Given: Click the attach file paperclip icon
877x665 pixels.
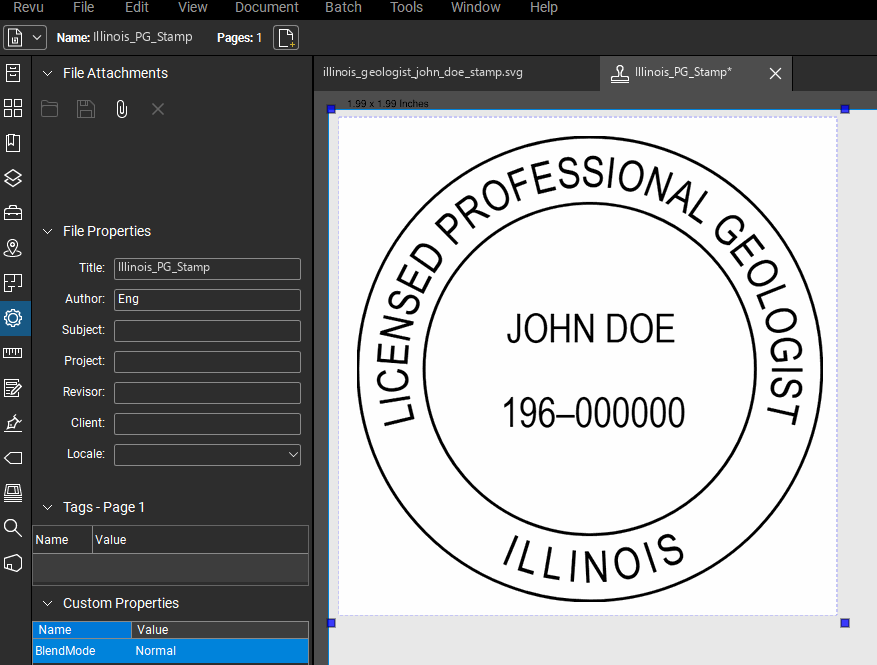Looking at the screenshot, I should pos(121,109).
